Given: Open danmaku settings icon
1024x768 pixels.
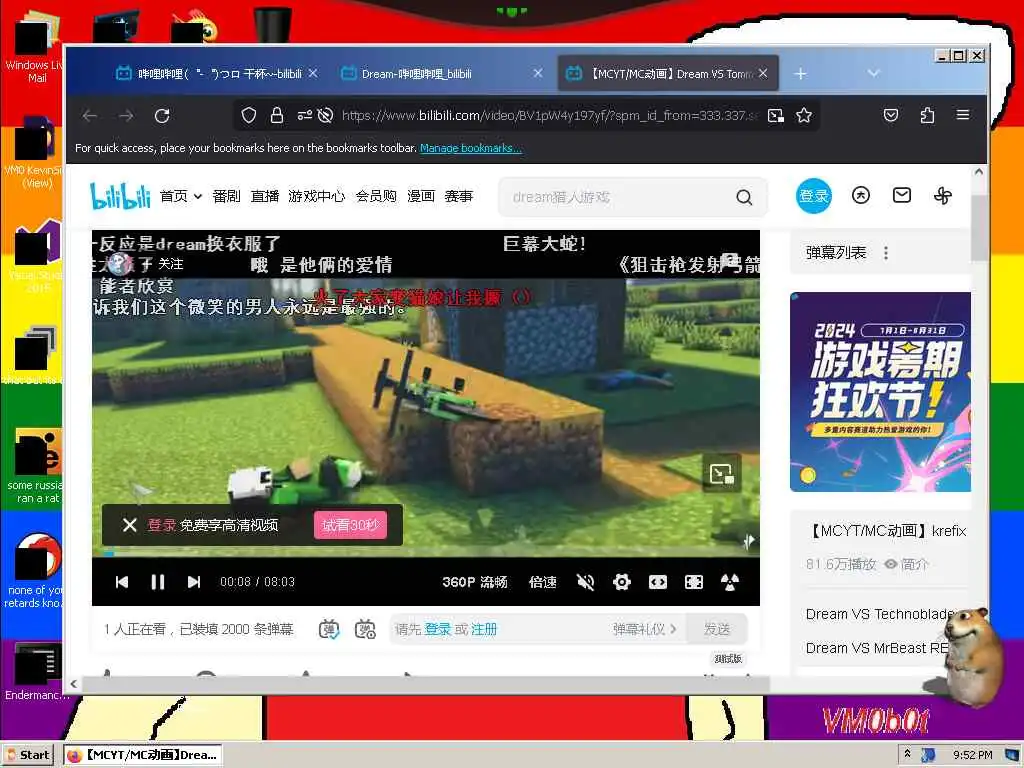Looking at the screenshot, I should click(x=365, y=630).
